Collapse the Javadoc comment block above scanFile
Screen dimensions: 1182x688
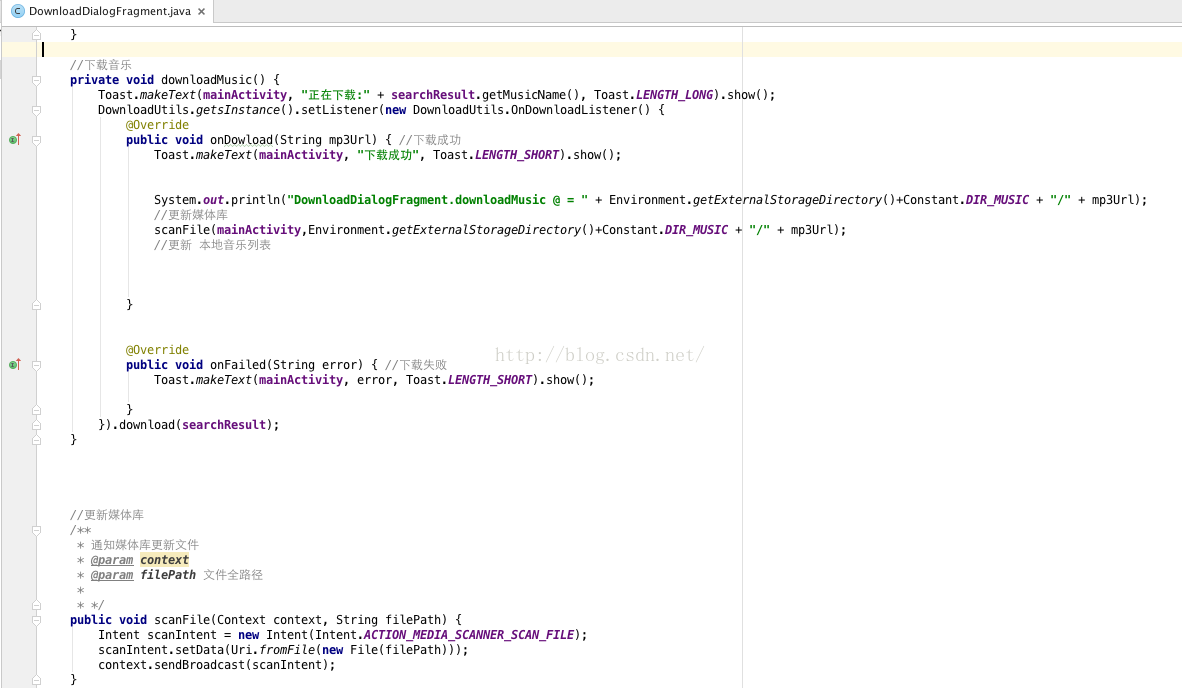pyautogui.click(x=36, y=530)
